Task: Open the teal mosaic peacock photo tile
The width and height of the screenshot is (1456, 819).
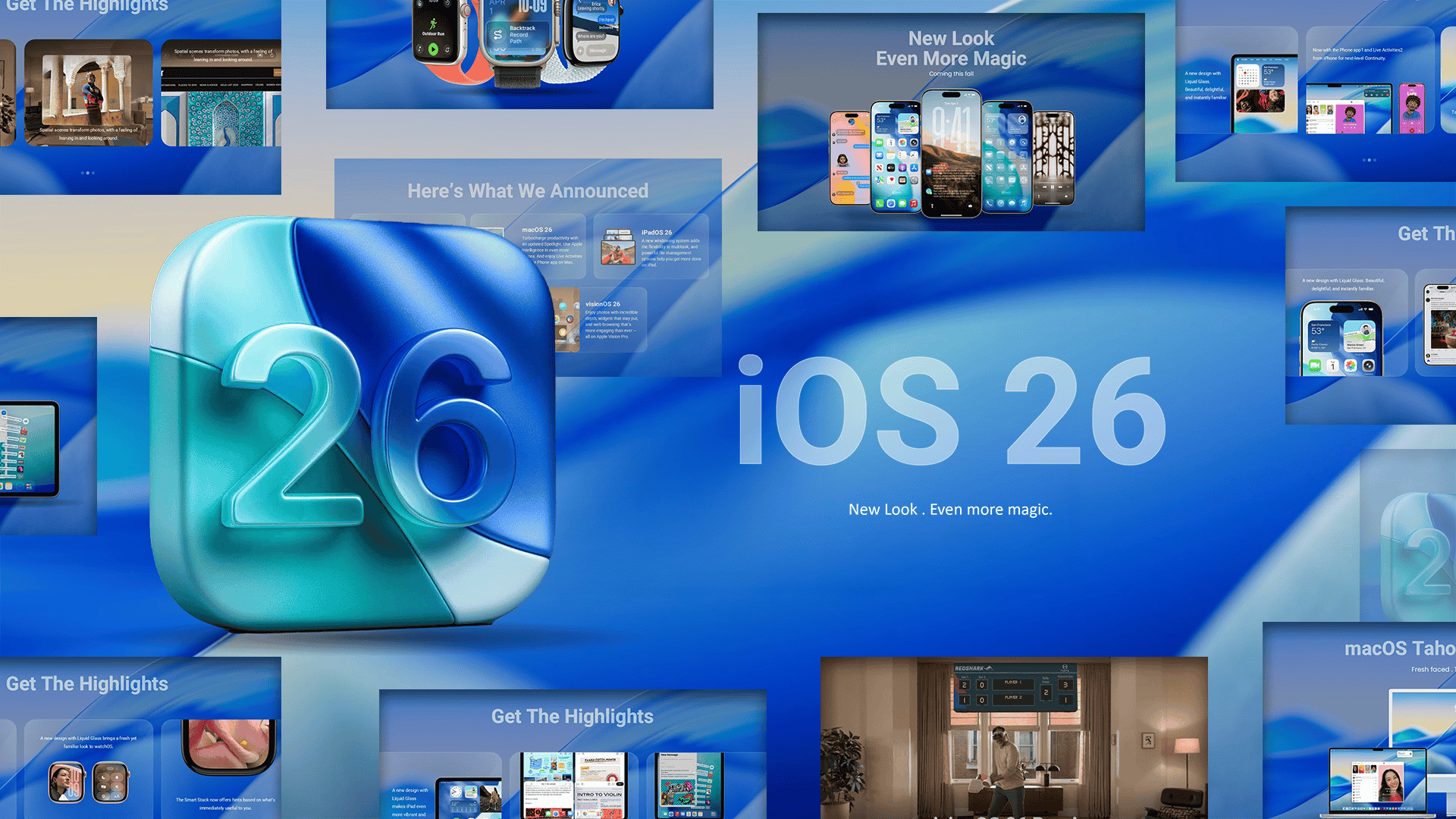Action: [x=221, y=93]
